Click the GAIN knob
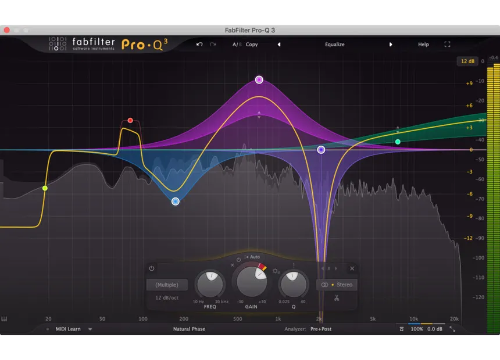Viewport: 500px width, 360px height. coord(252,281)
